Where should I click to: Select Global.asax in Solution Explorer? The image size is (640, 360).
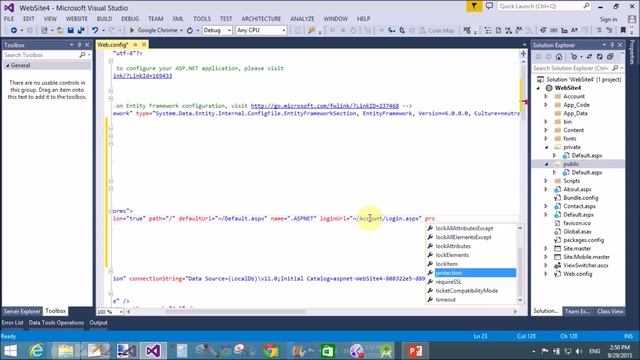(577, 231)
